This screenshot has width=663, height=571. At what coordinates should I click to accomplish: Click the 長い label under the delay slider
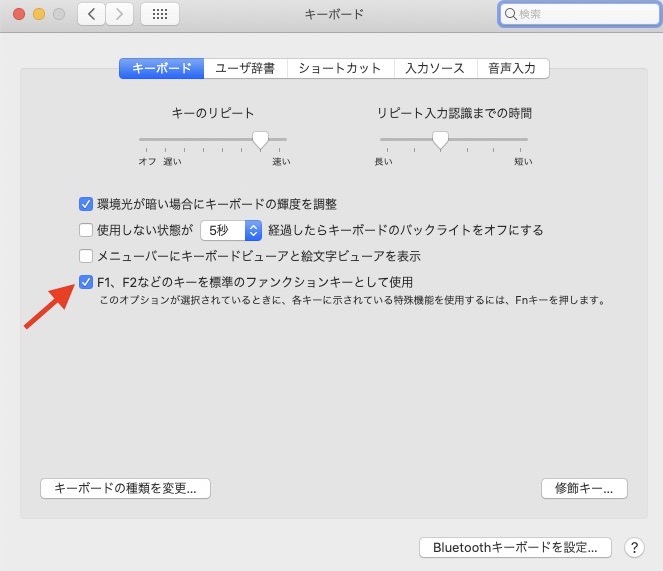coord(384,162)
